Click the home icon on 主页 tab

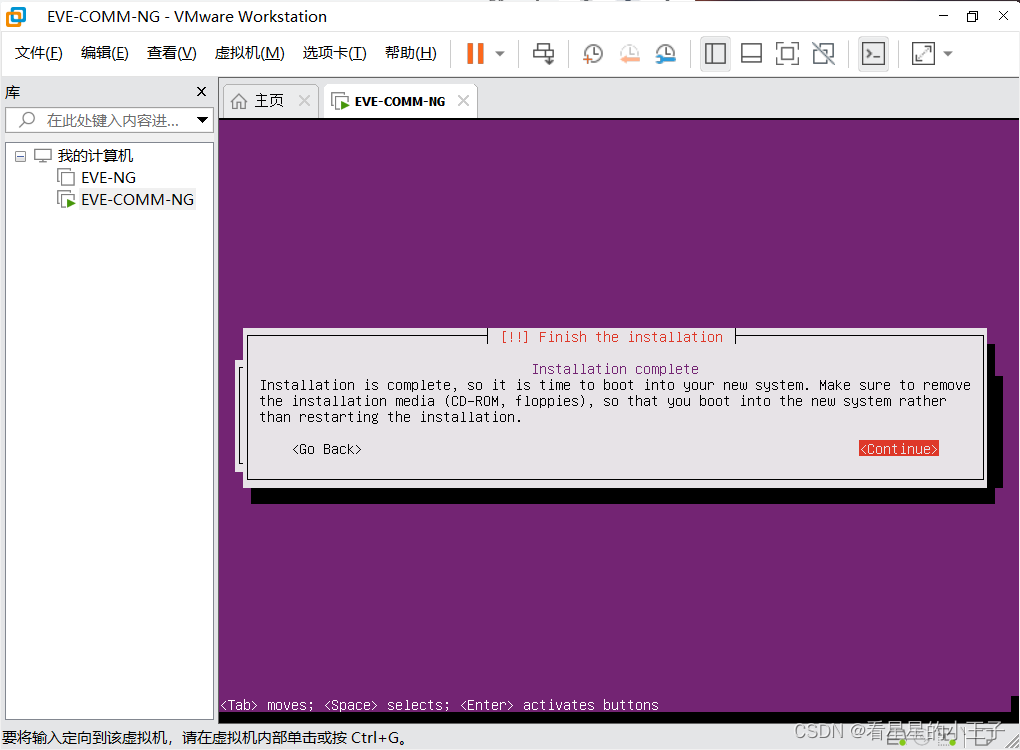tap(239, 101)
